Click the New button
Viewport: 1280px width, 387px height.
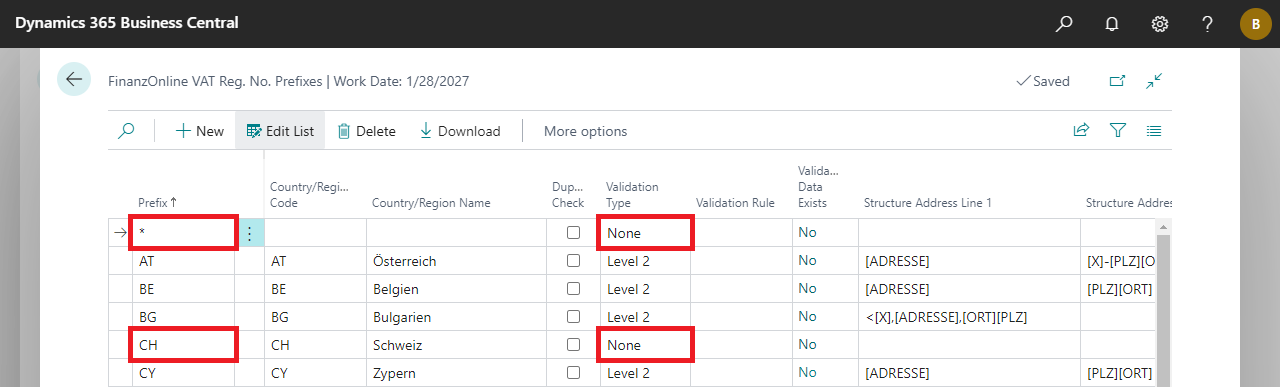pyautogui.click(x=200, y=131)
